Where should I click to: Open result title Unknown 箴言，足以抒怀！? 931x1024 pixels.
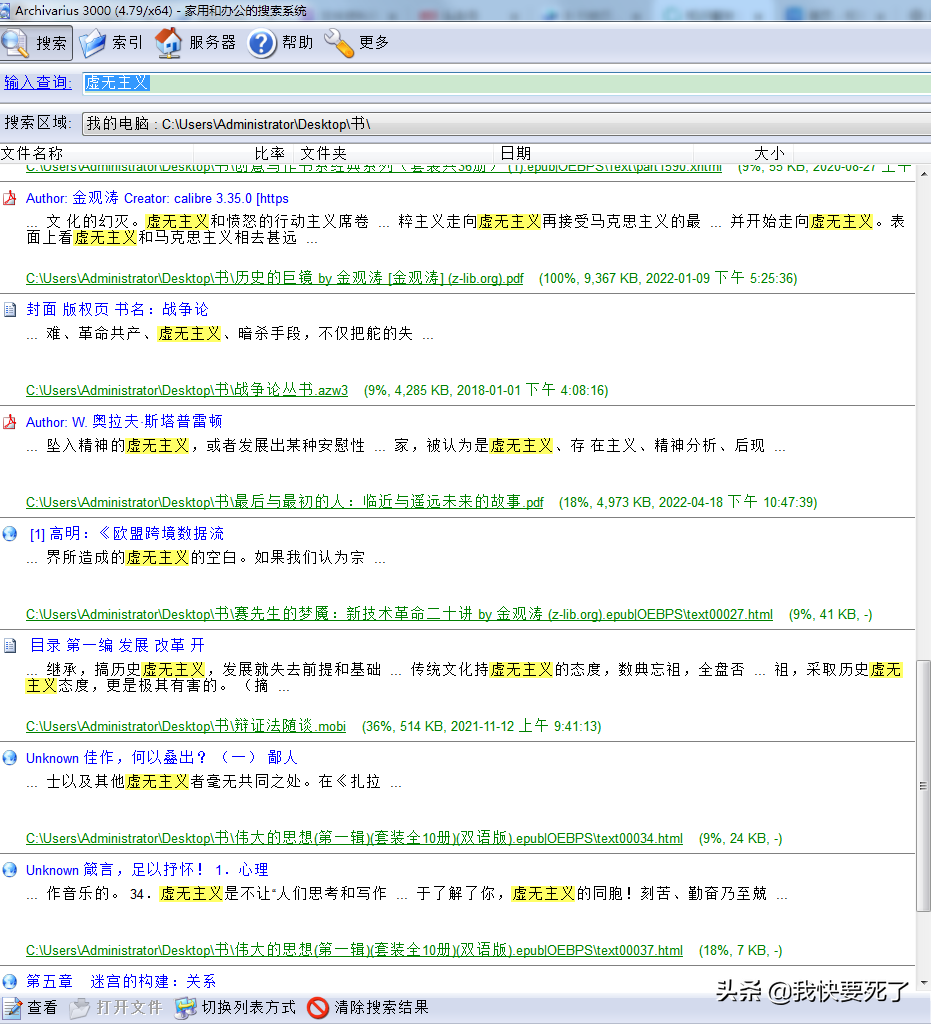tap(148, 870)
